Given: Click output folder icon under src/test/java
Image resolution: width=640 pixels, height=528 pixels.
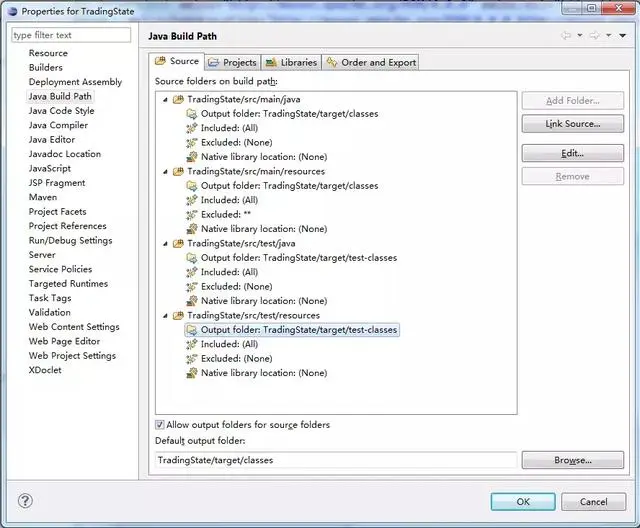Looking at the screenshot, I should click(x=192, y=258).
